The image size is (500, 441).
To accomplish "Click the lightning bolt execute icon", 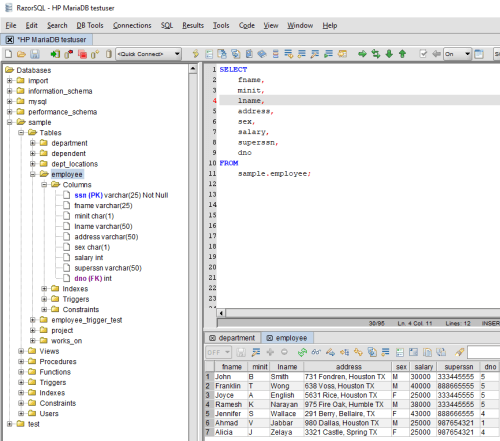I will (x=196, y=54).
